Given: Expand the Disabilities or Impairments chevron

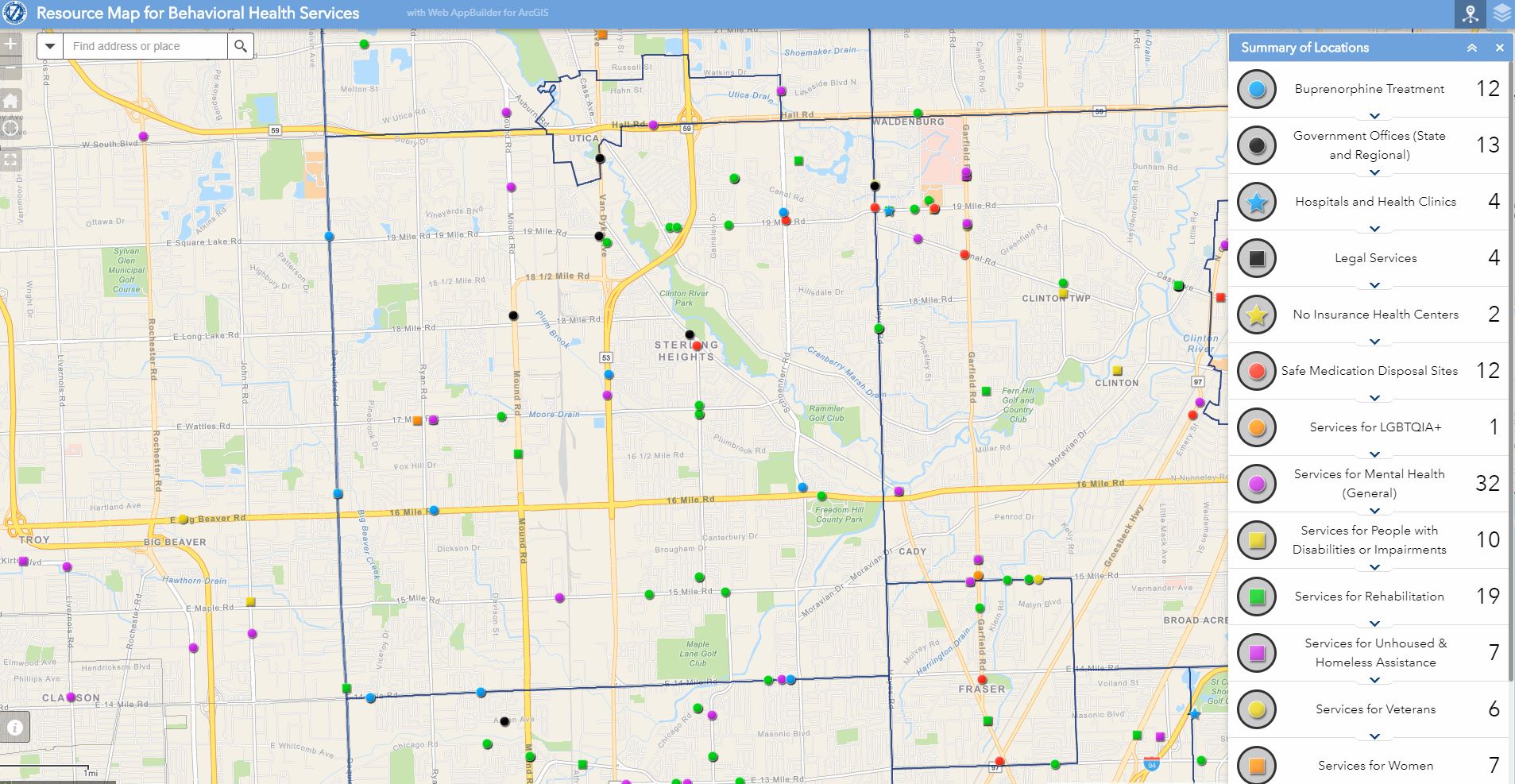Looking at the screenshot, I should tap(1375, 567).
